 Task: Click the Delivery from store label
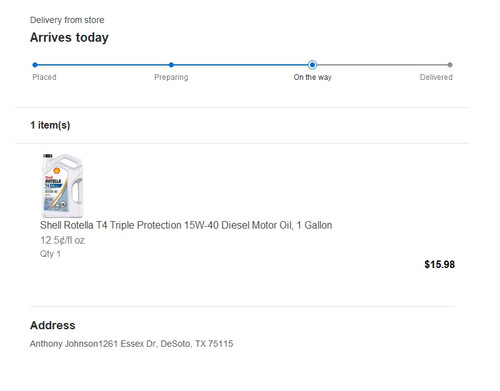point(67,20)
